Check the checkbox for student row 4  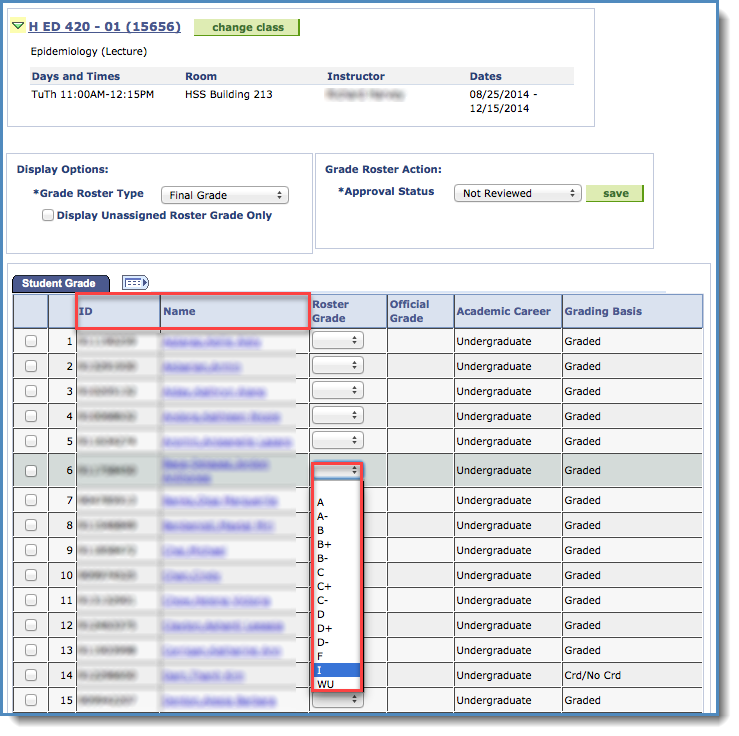click(x=31, y=416)
